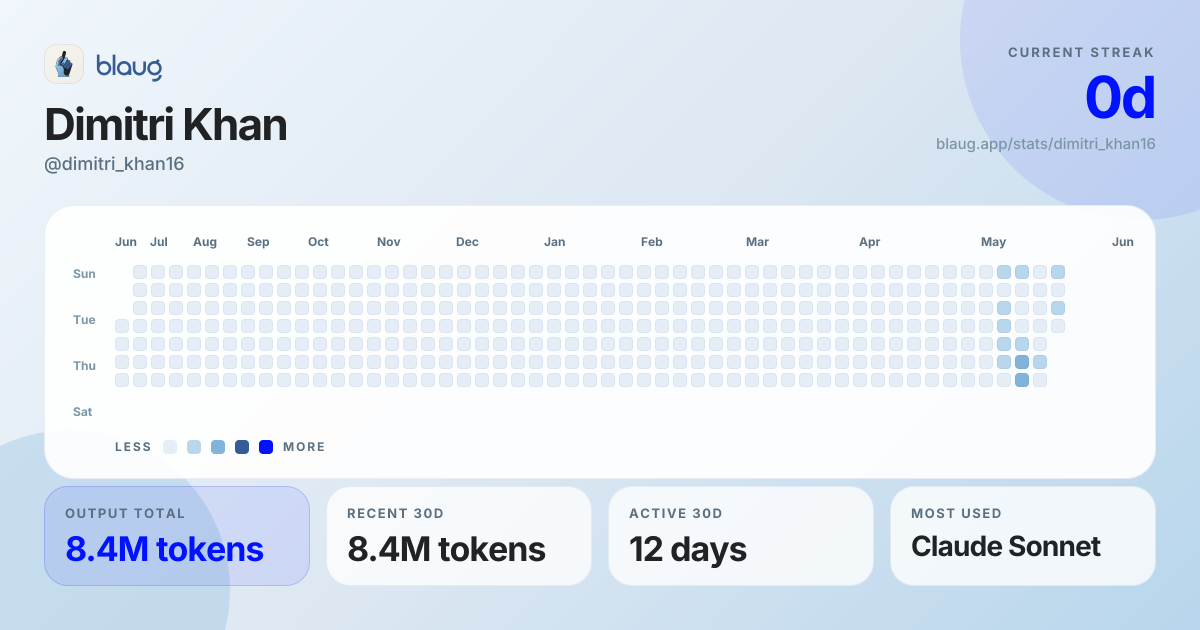Viewport: 1200px width, 630px height.
Task: Click the blaug wordmark
Action: 129,66
